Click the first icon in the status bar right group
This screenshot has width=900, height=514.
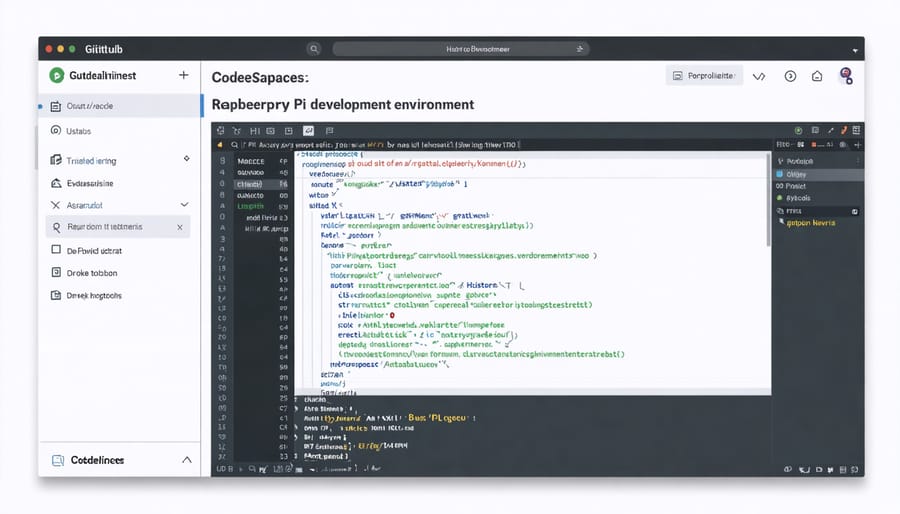[x=788, y=469]
